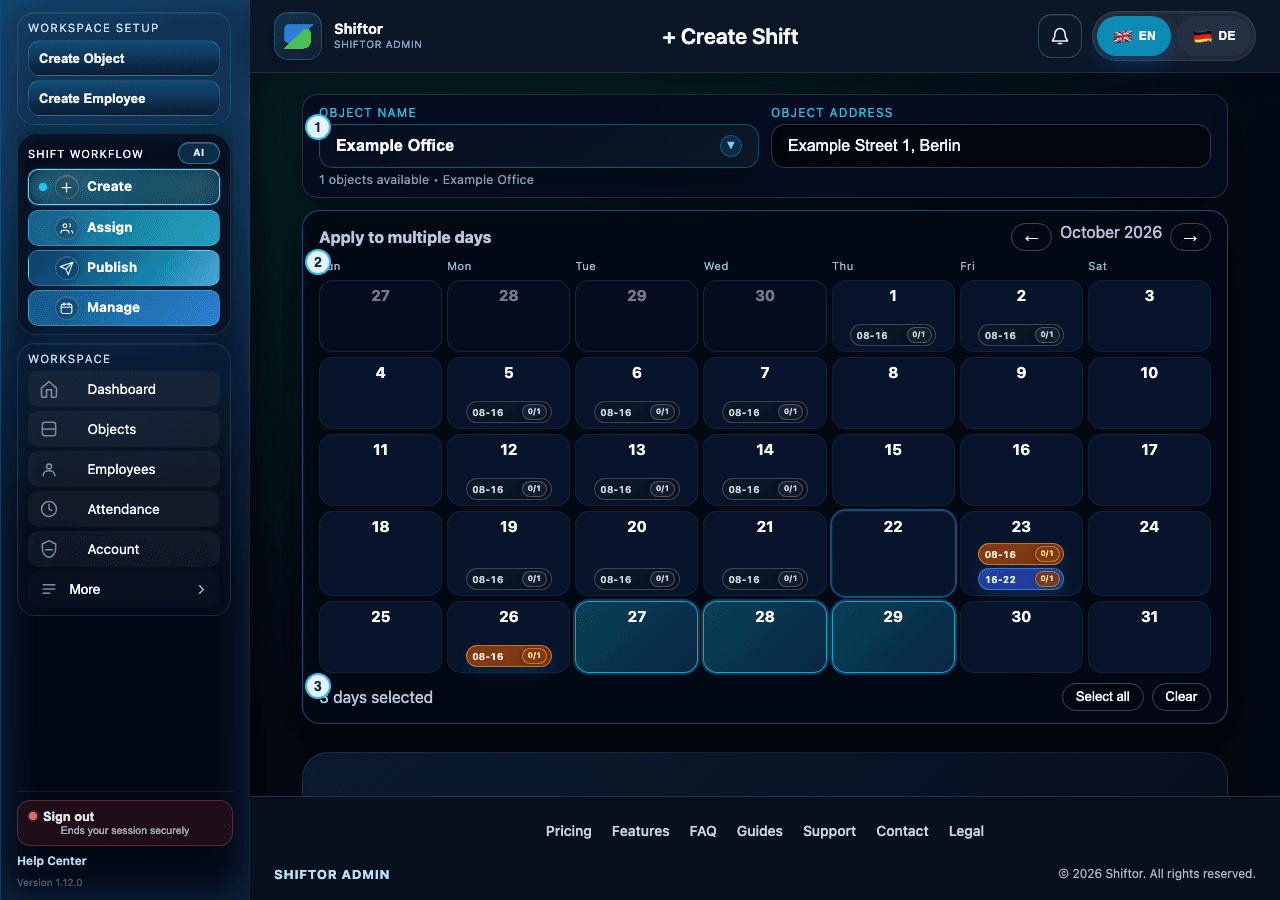
Task: Click the 08-16 shift on October 1
Action: pyautogui.click(x=893, y=335)
